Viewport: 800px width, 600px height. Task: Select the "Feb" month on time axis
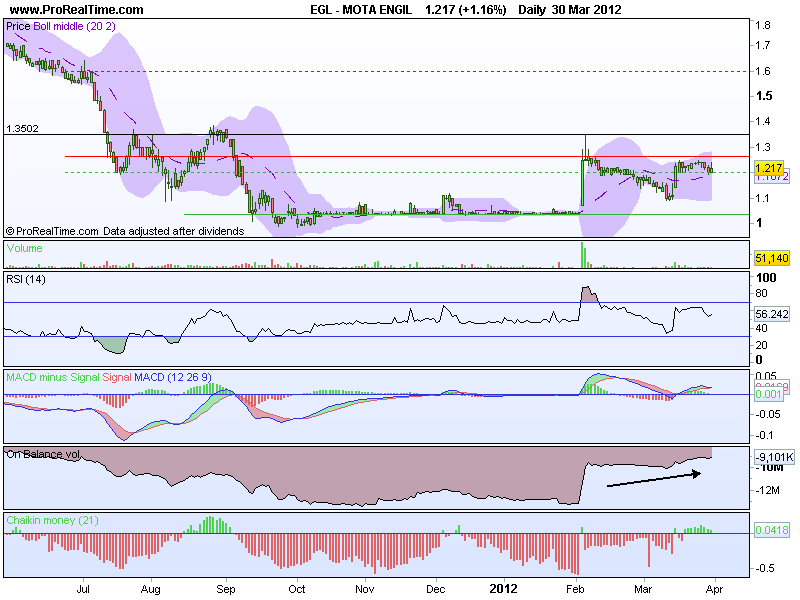click(575, 589)
